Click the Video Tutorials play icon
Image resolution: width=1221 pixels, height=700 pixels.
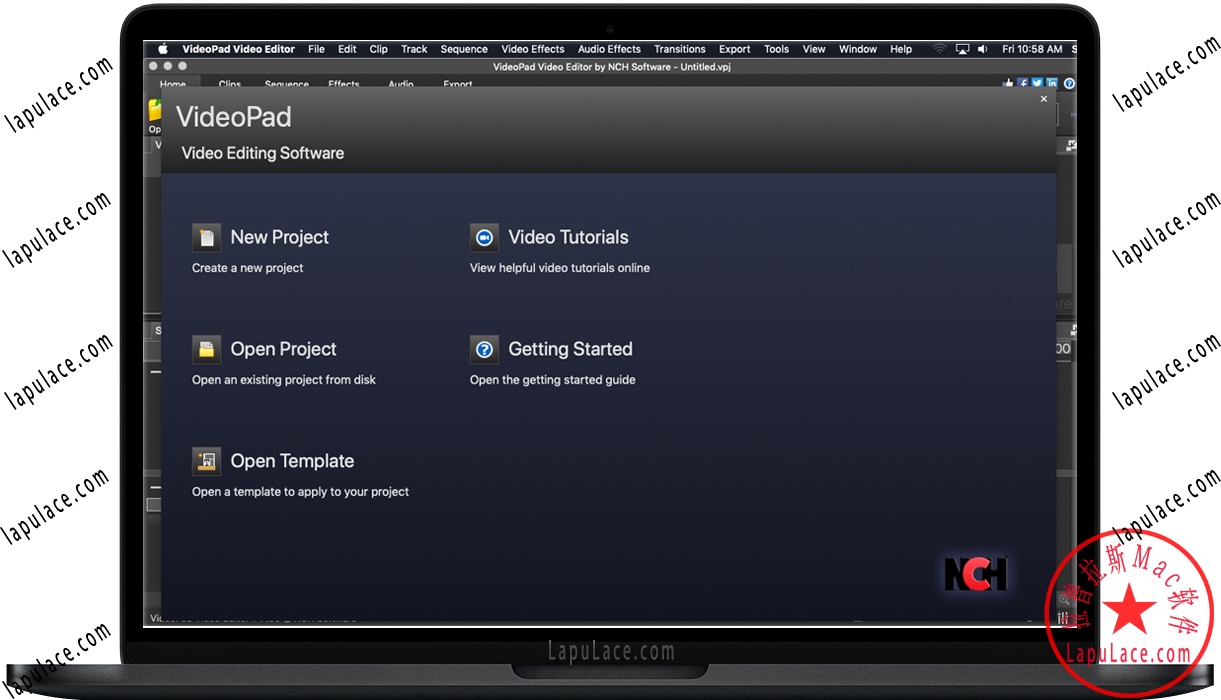(x=484, y=237)
